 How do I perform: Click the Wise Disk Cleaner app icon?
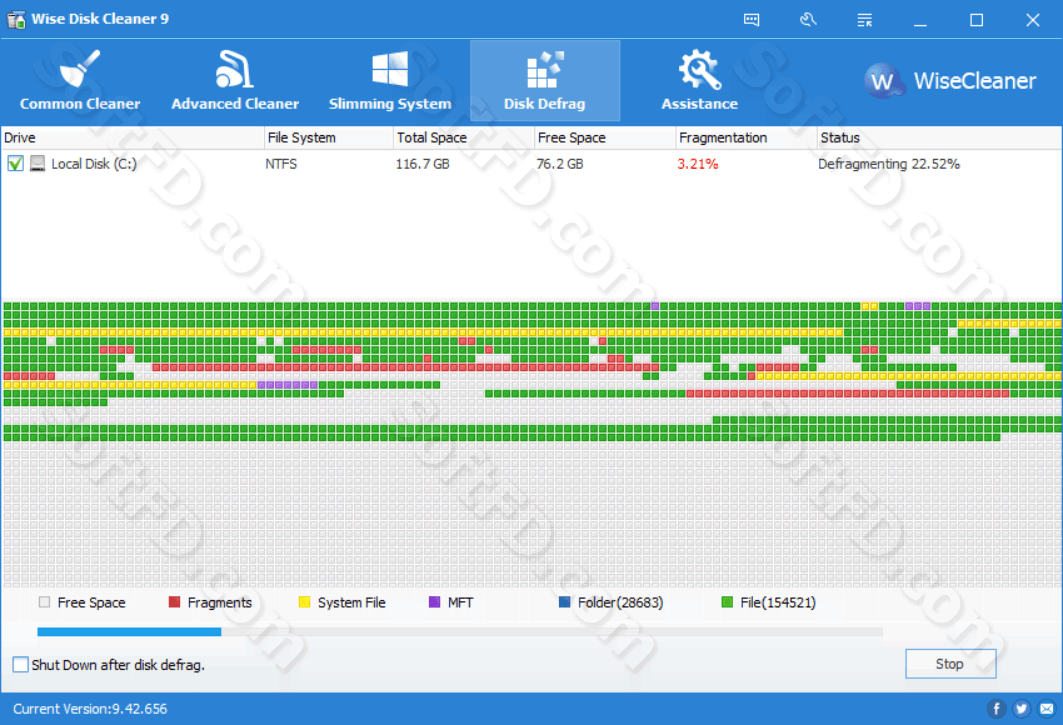(16, 19)
